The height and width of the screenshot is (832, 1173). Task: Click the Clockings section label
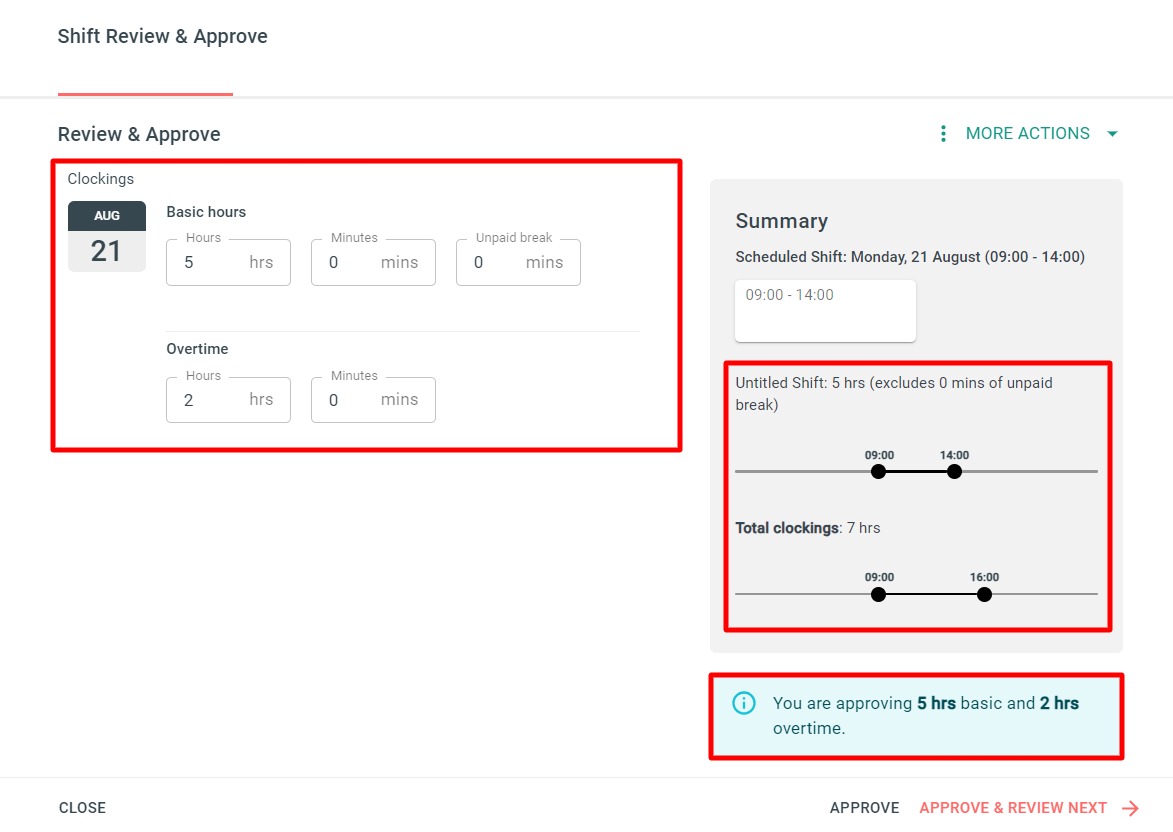(x=101, y=179)
